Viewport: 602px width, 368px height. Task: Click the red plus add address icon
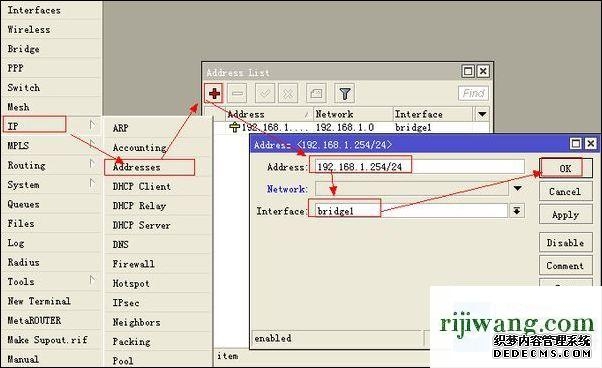214,93
